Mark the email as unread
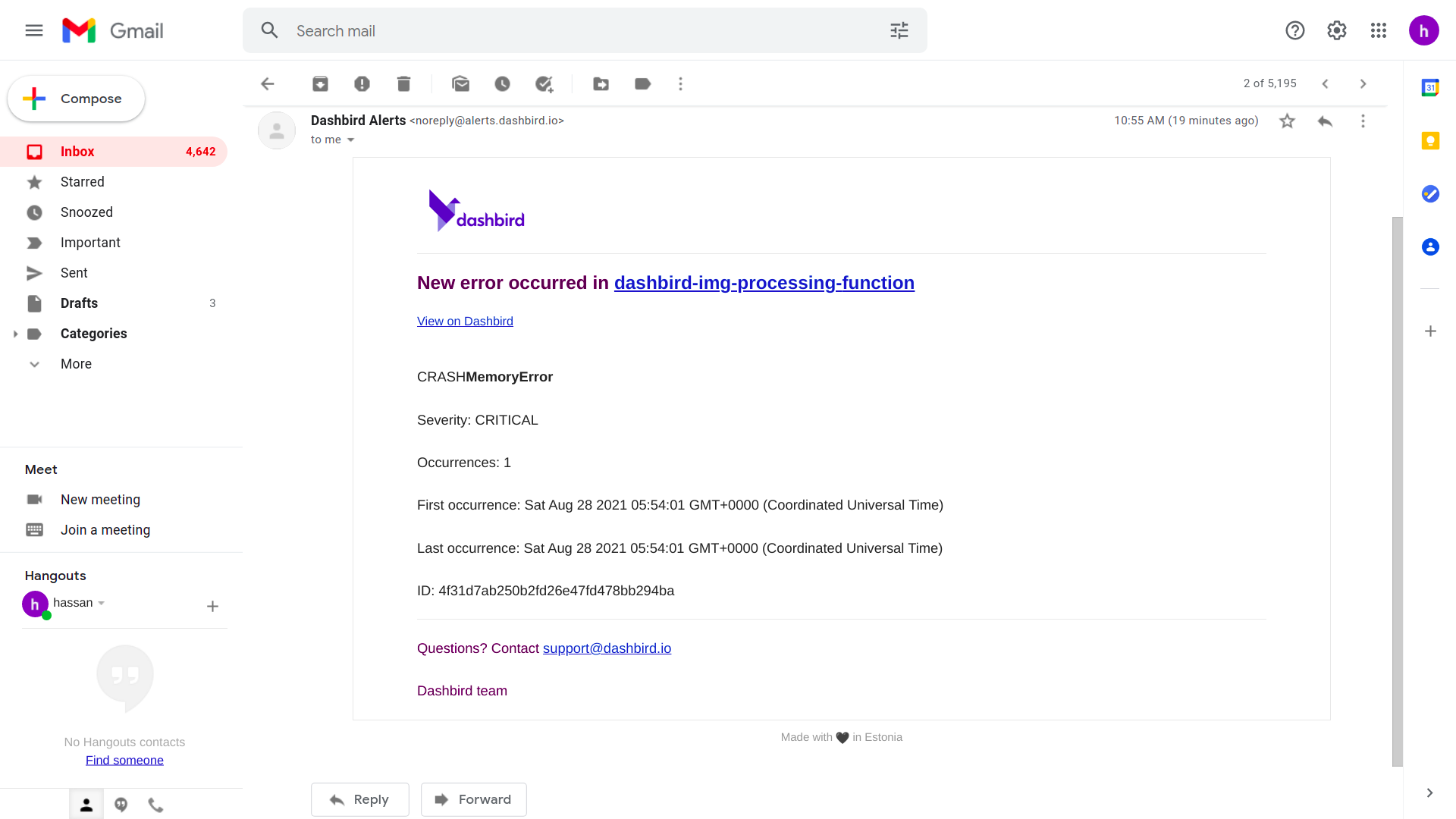1456x819 pixels. (x=461, y=83)
